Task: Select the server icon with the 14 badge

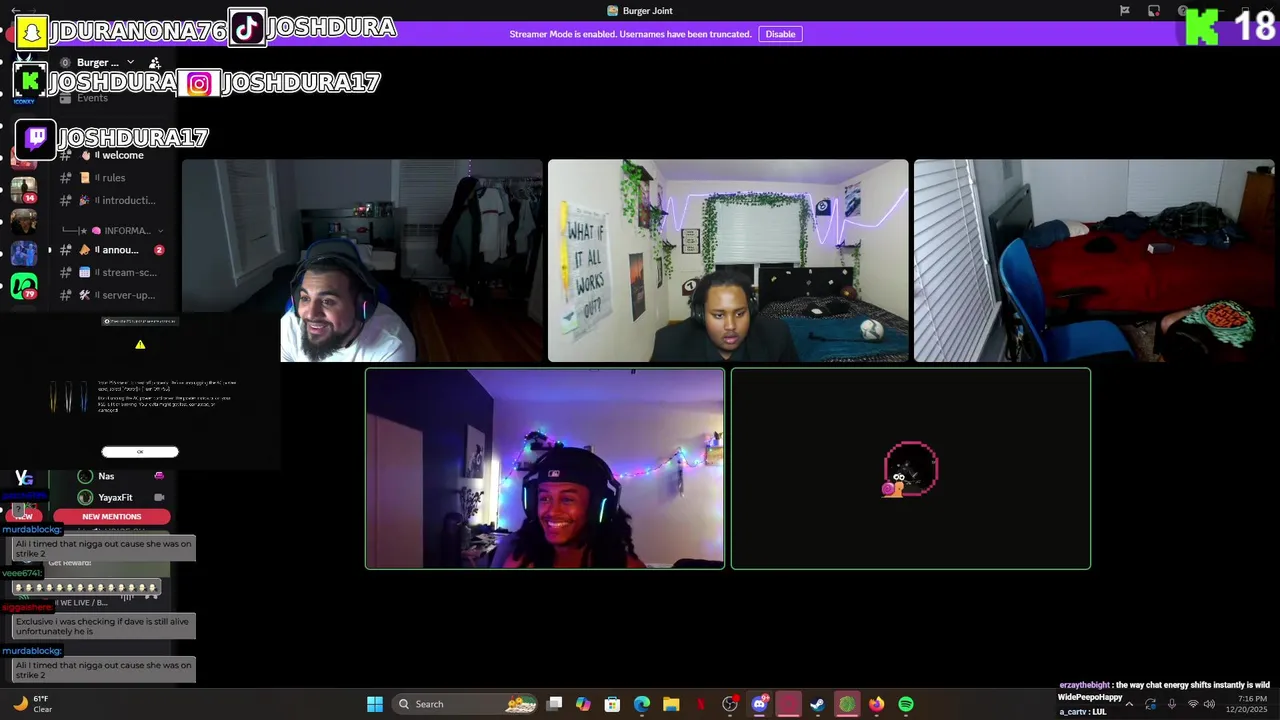Action: 24,189
